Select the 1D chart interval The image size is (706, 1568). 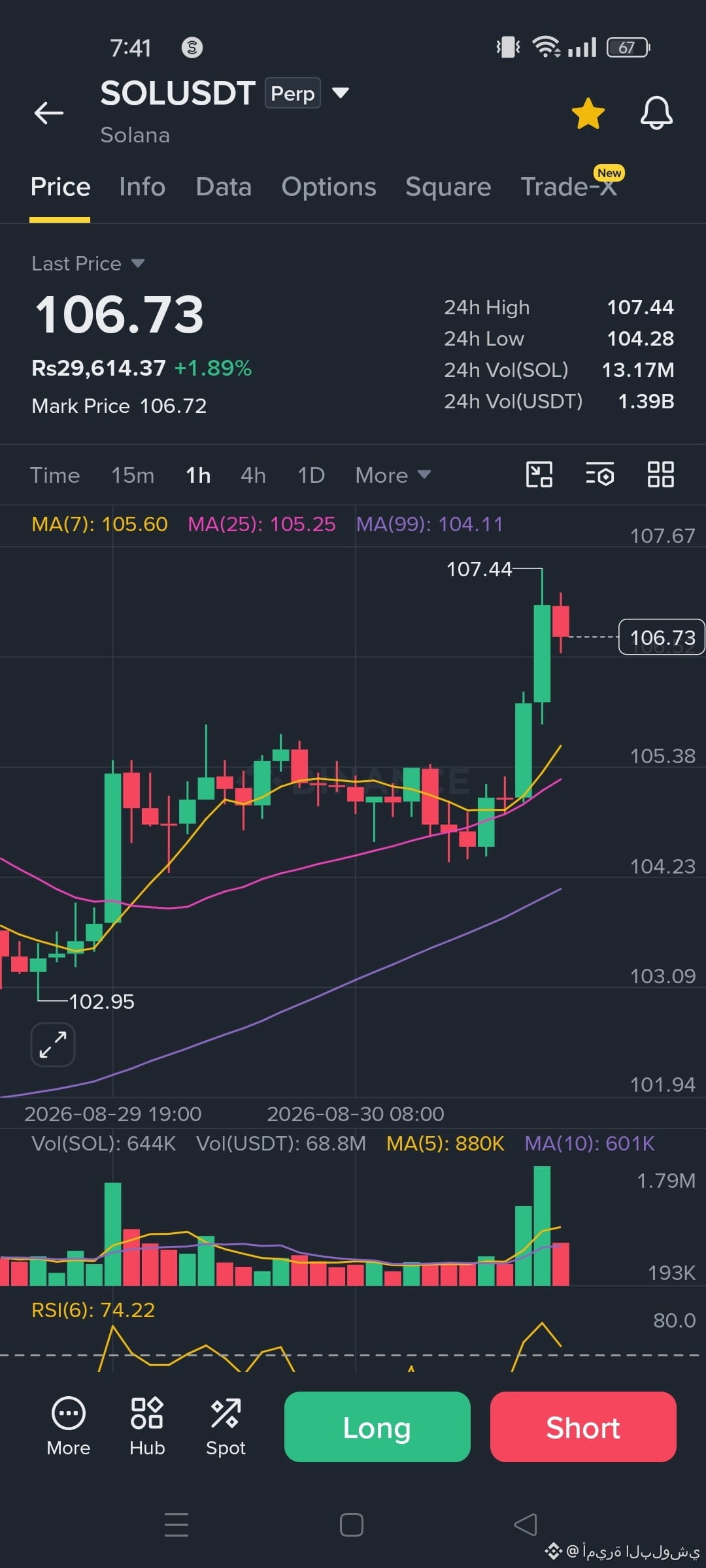click(311, 475)
